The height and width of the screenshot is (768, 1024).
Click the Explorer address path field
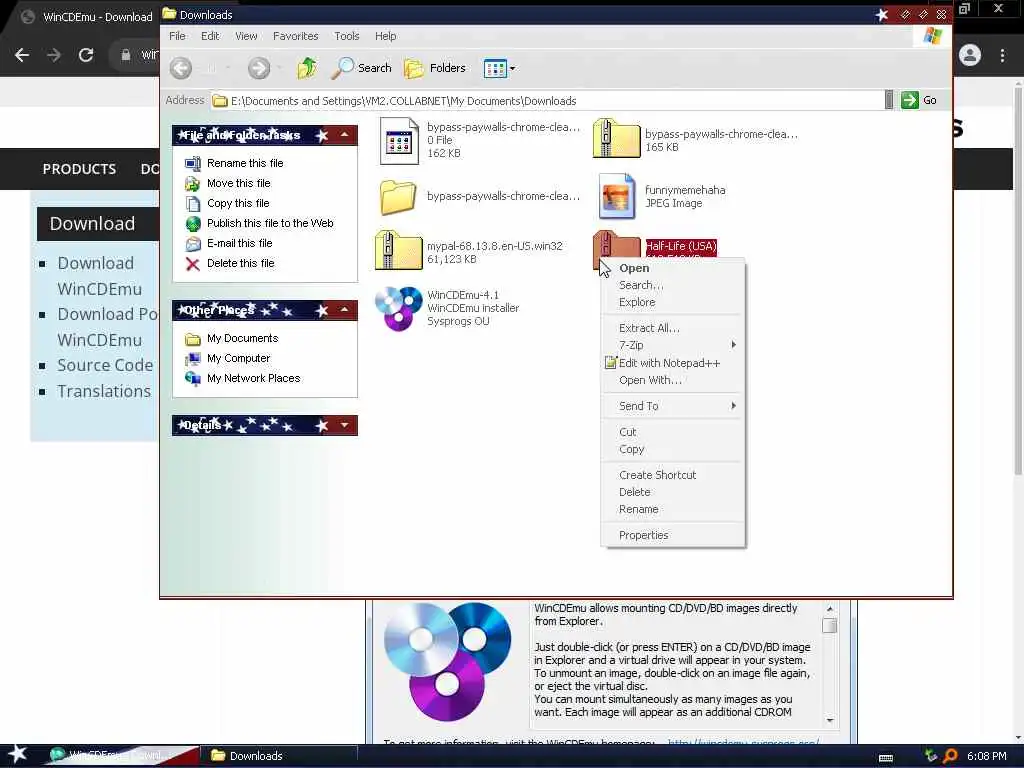coord(547,101)
